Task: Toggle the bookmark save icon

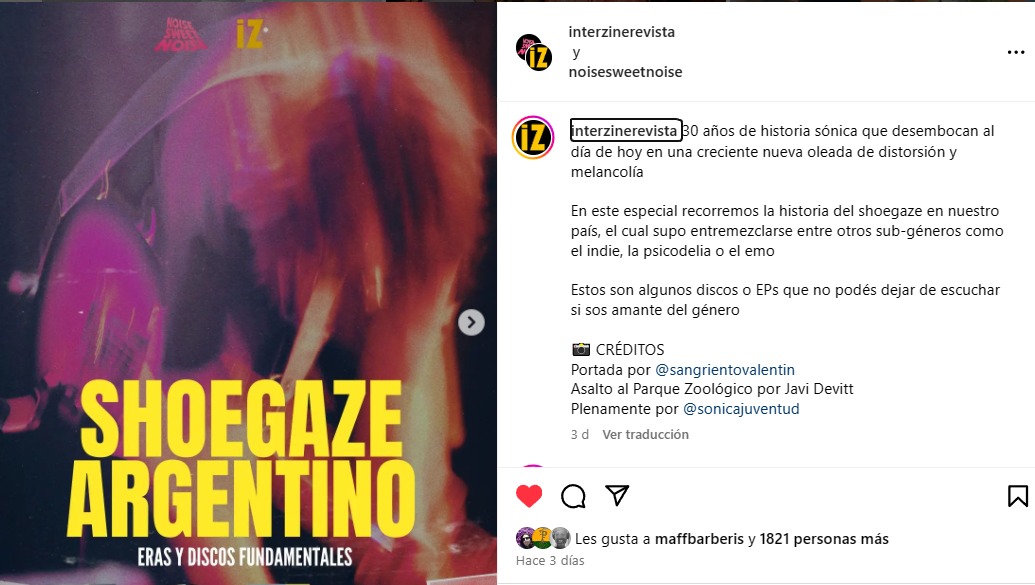Action: [x=1017, y=496]
